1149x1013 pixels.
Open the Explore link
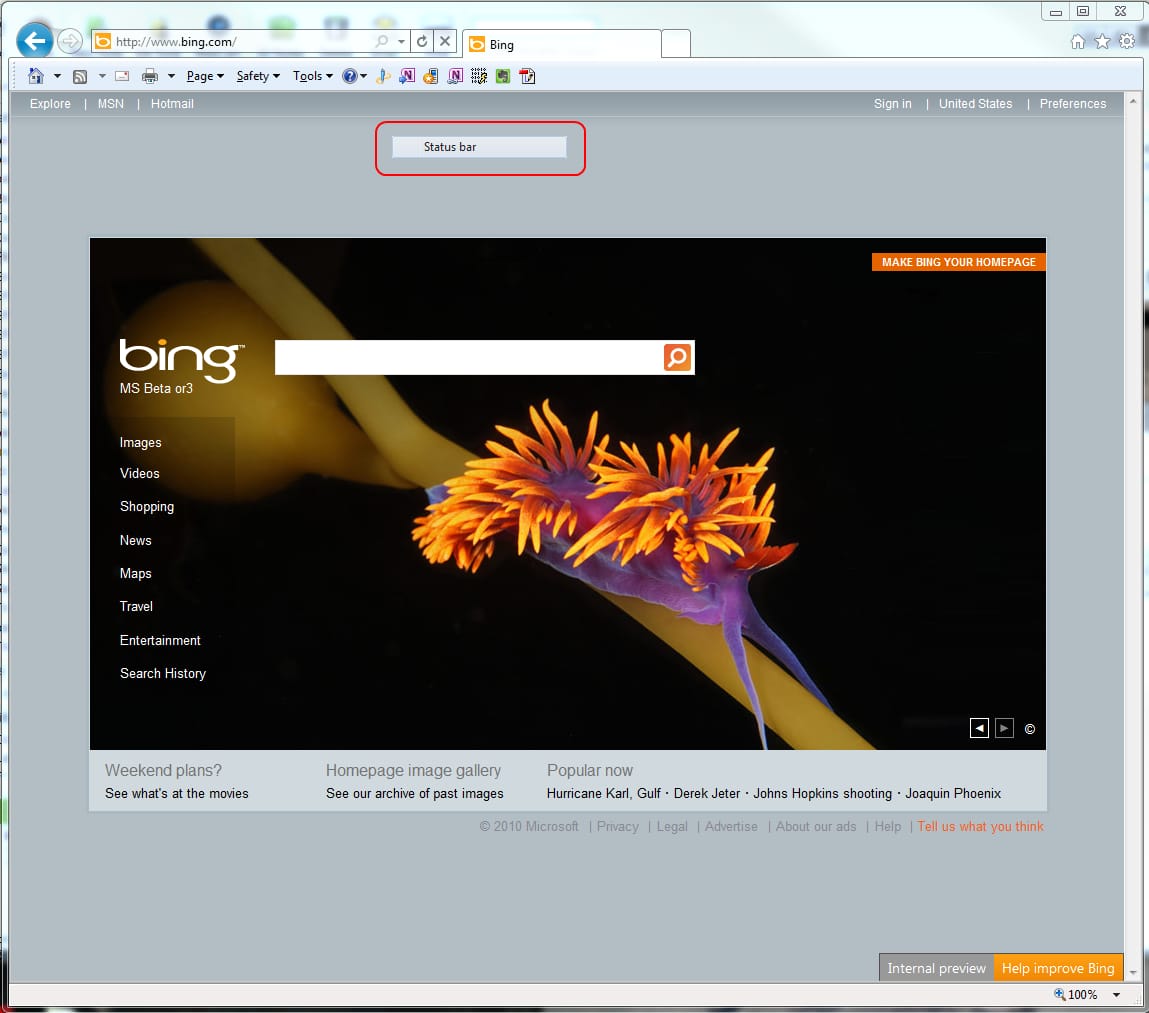(51, 103)
